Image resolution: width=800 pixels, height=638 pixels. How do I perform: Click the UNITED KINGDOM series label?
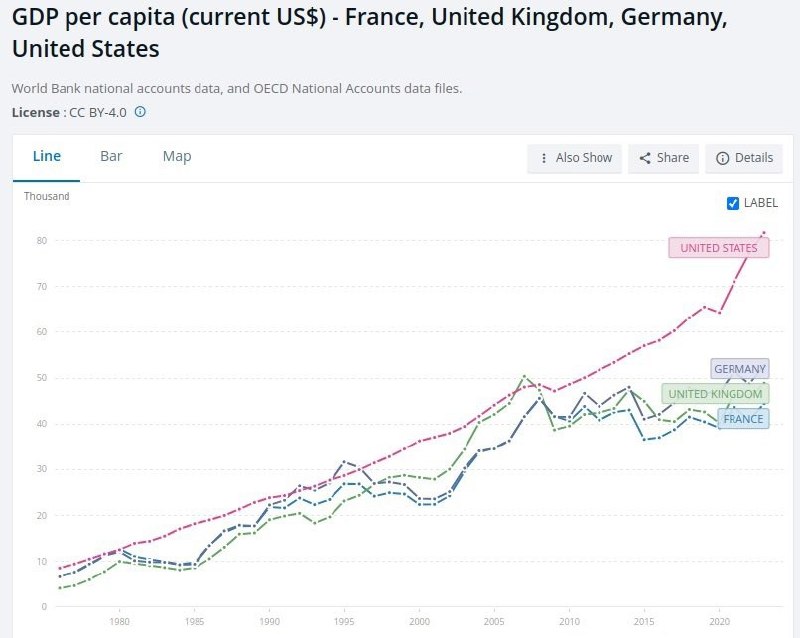[715, 394]
